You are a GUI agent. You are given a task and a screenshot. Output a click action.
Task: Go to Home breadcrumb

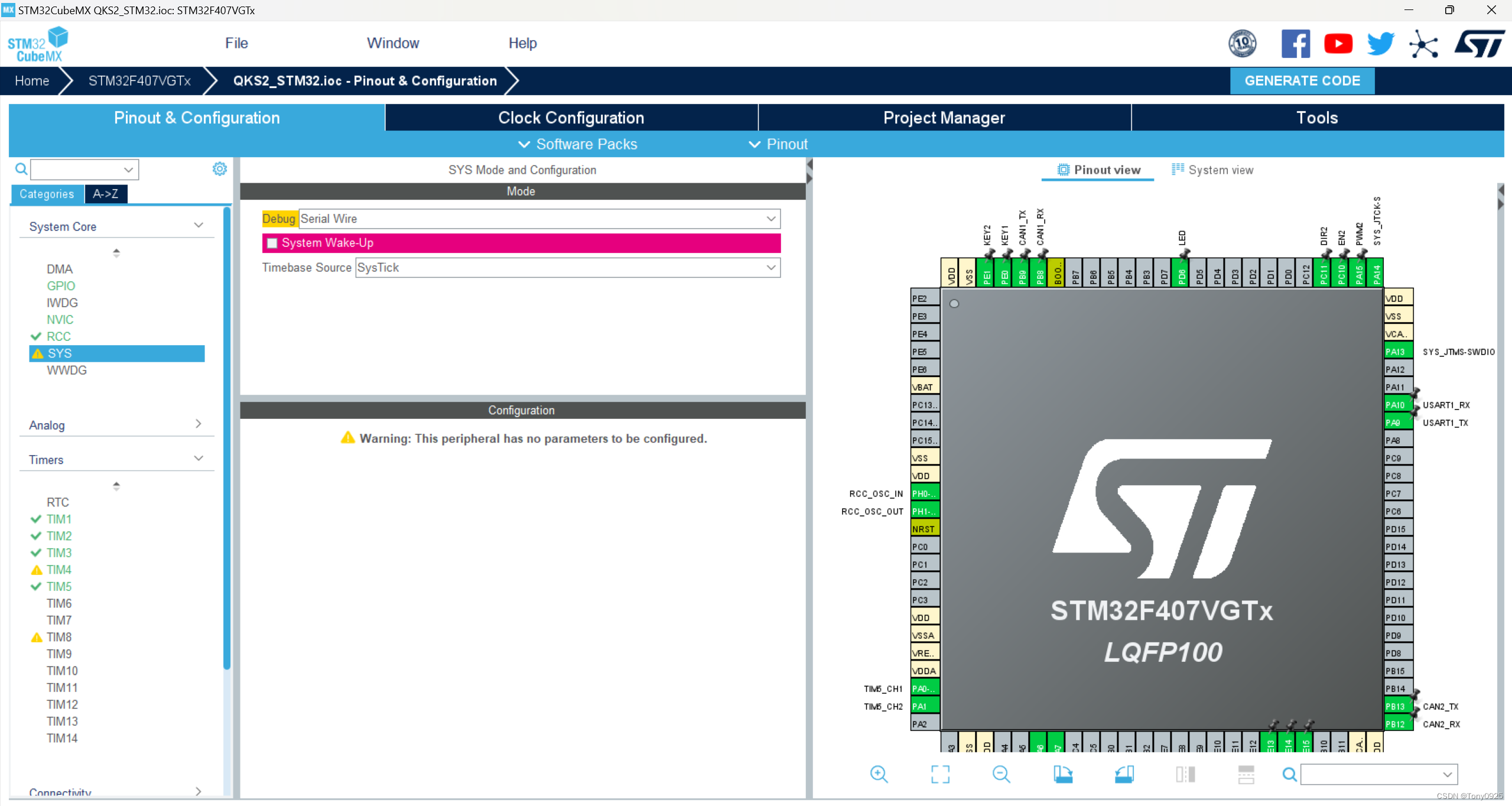click(x=32, y=81)
